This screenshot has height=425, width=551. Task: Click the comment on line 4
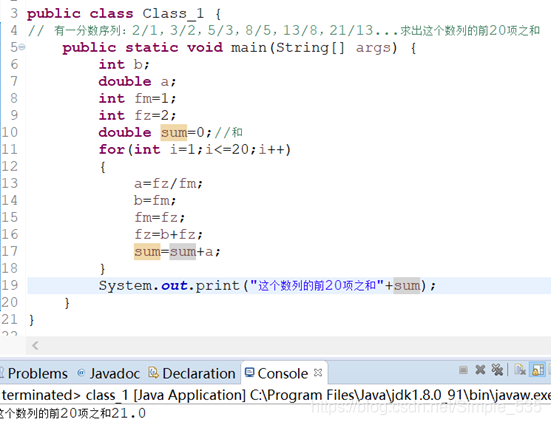coord(284,31)
